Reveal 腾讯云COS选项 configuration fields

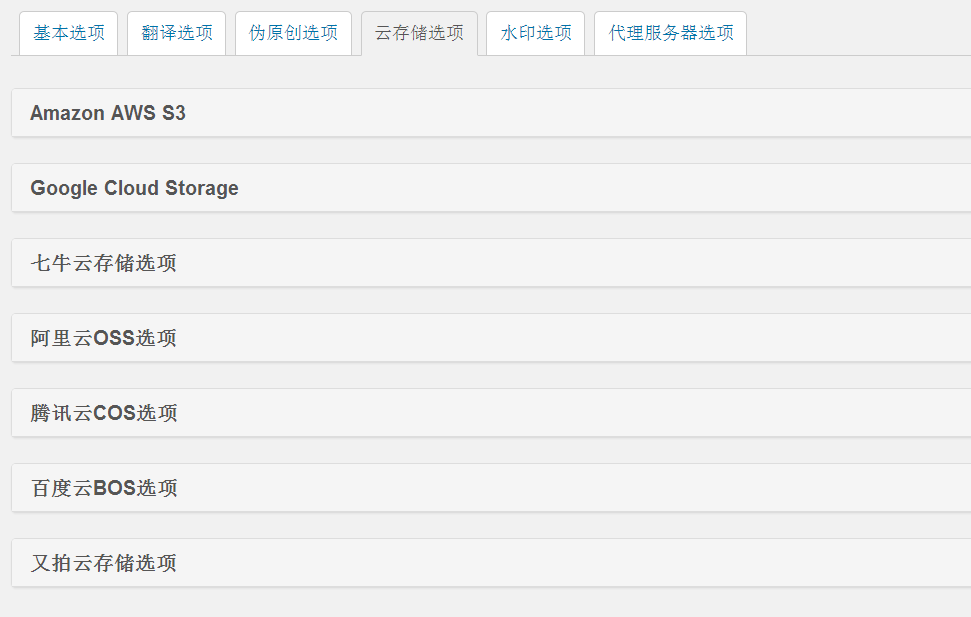point(103,412)
